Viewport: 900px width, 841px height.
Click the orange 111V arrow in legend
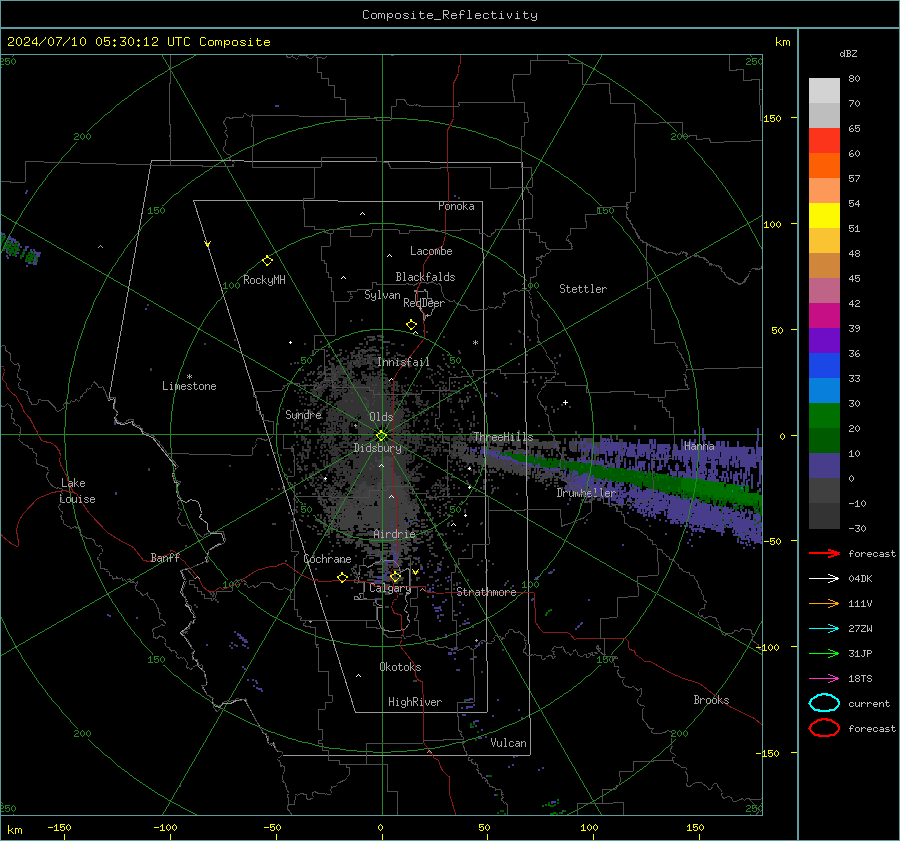(824, 603)
